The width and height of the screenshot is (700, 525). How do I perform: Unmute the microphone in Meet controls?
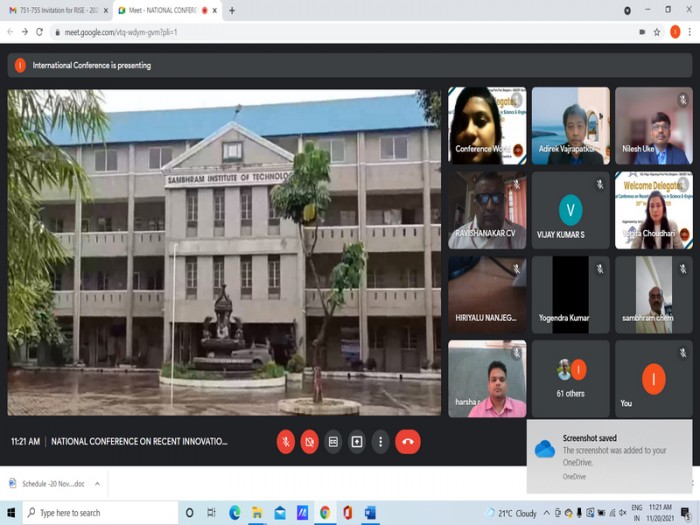(285, 441)
